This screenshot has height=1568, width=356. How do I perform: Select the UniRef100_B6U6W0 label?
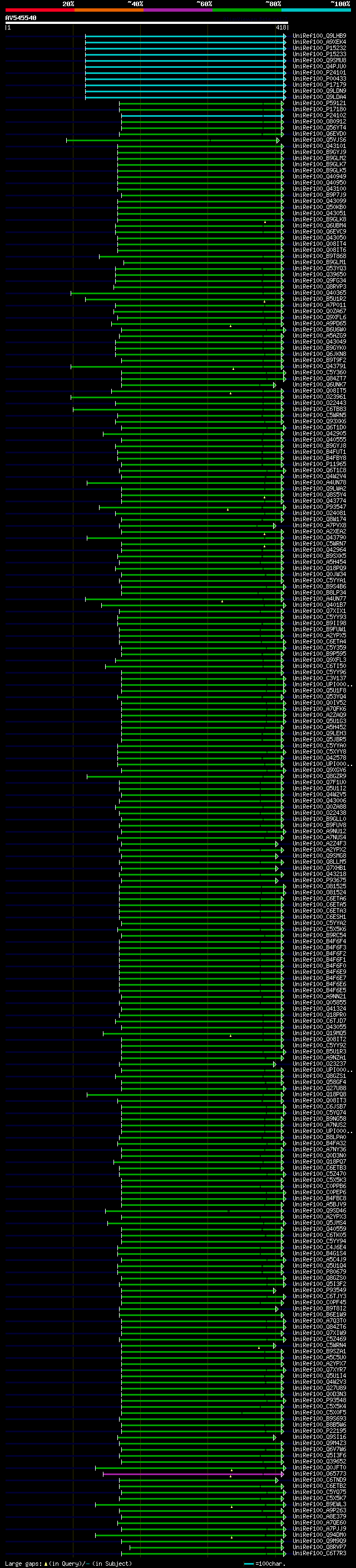(x=319, y=329)
